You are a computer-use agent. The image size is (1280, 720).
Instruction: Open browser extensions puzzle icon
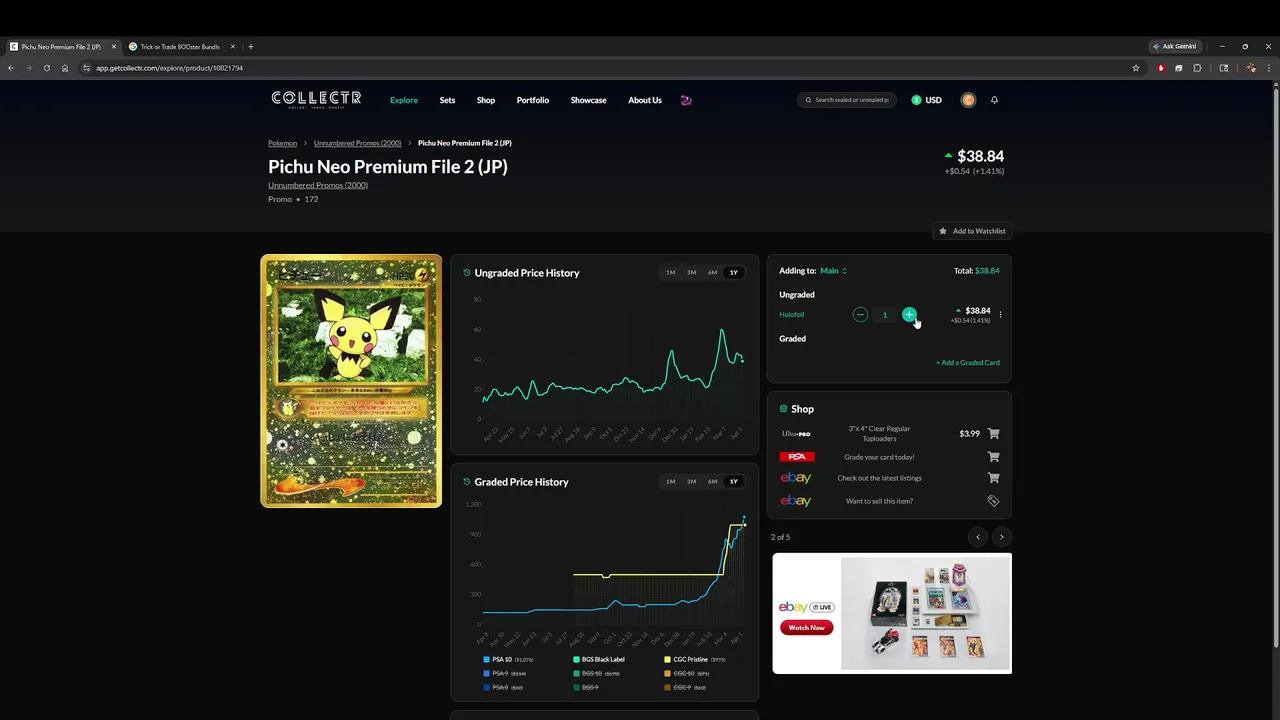(1197, 68)
